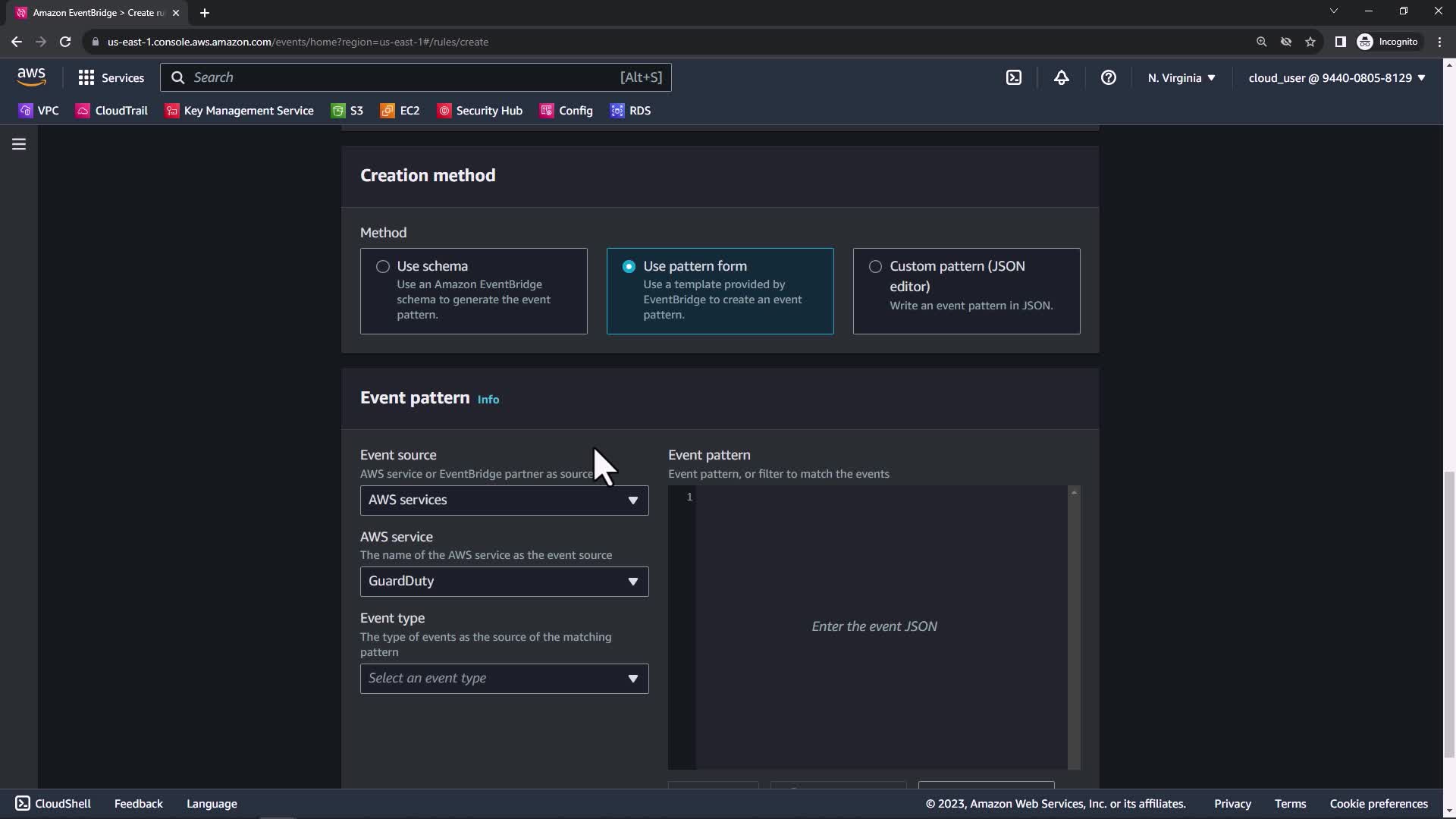
Task: Expand the hamburger side navigation menu
Action: click(x=19, y=144)
